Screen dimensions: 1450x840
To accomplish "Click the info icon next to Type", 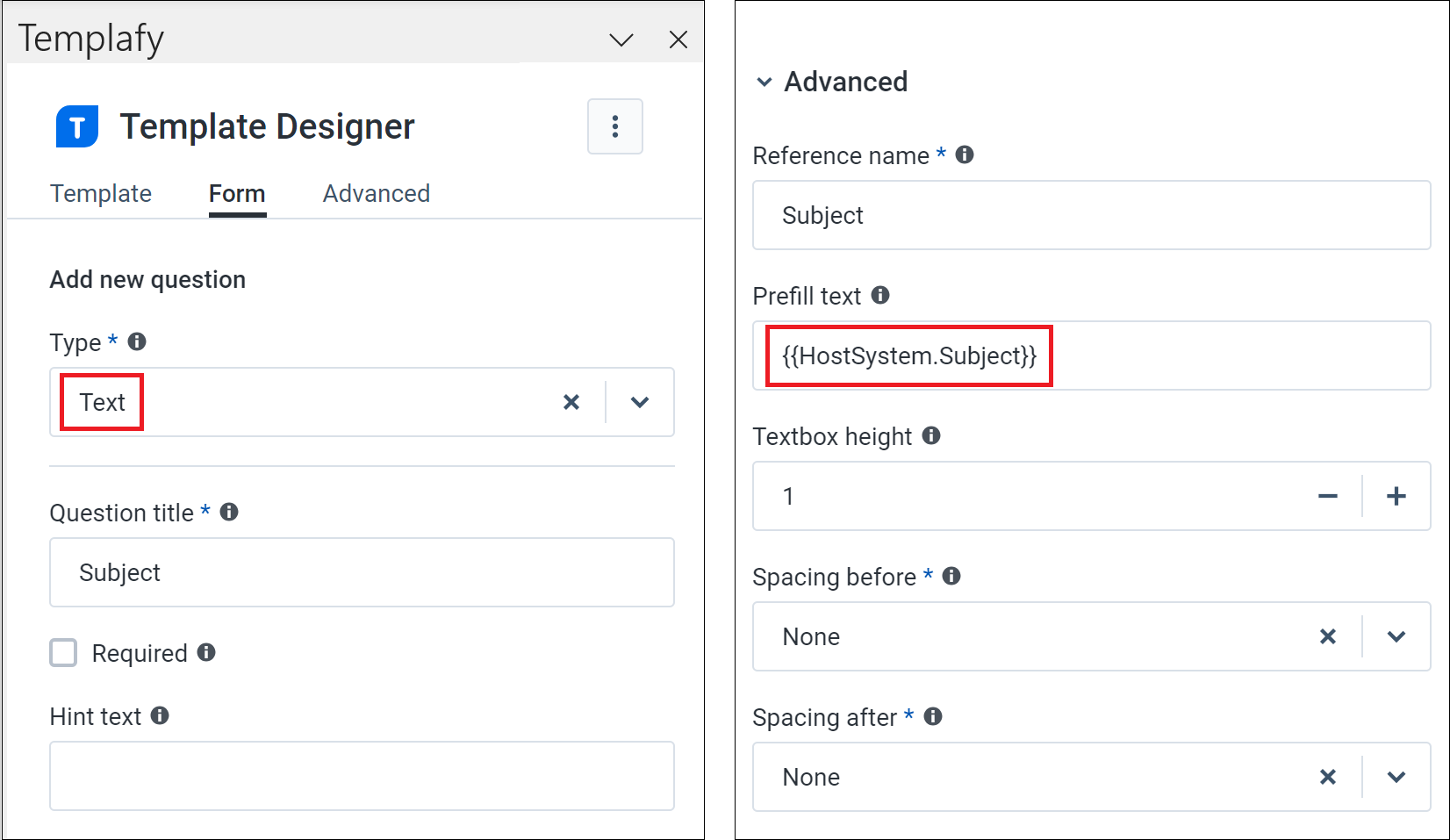I will click(137, 341).
